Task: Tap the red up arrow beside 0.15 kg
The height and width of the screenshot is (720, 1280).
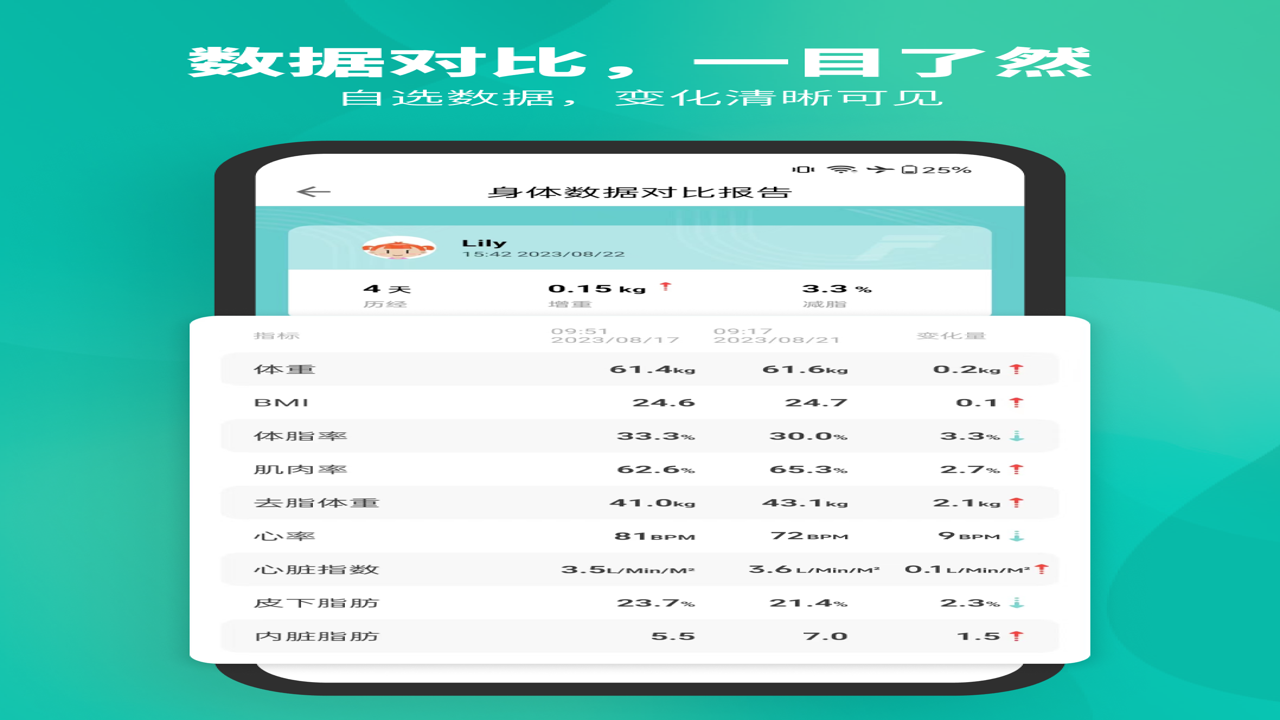Action: click(666, 287)
